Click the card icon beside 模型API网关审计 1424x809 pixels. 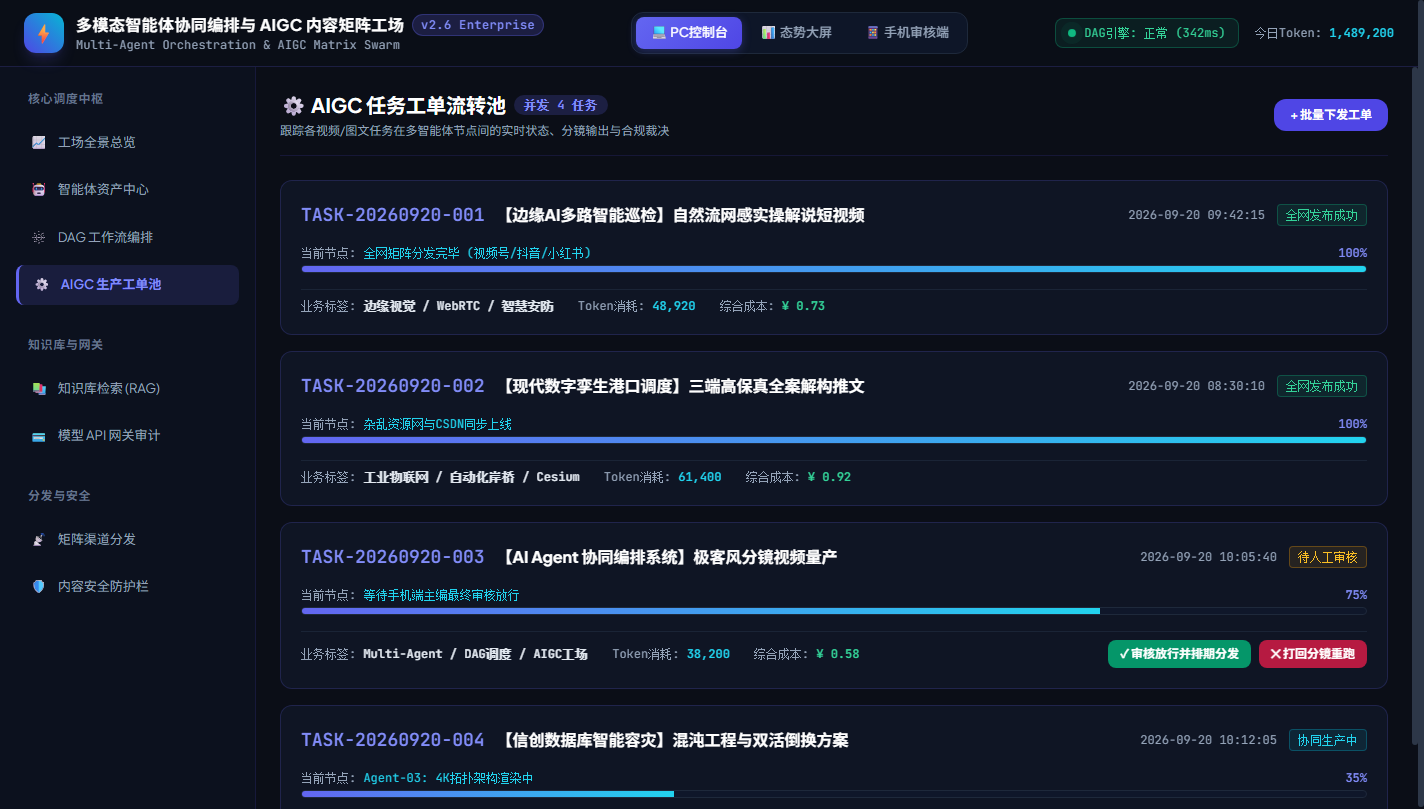tap(39, 435)
